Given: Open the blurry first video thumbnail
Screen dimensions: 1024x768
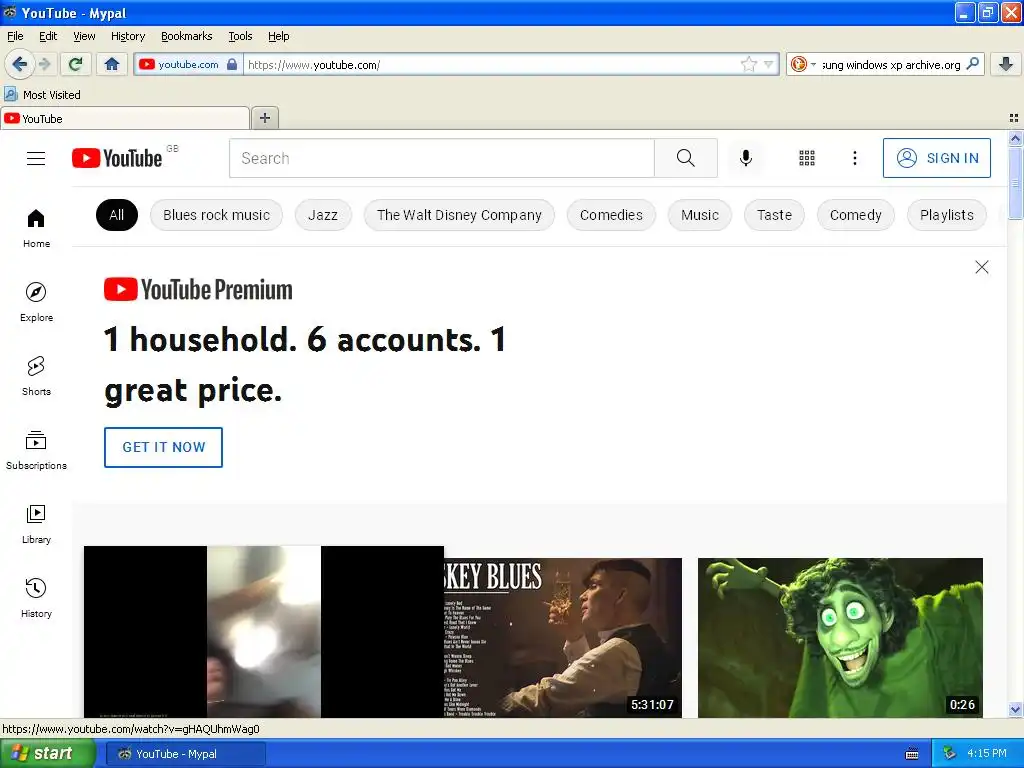Looking at the screenshot, I should [264, 632].
